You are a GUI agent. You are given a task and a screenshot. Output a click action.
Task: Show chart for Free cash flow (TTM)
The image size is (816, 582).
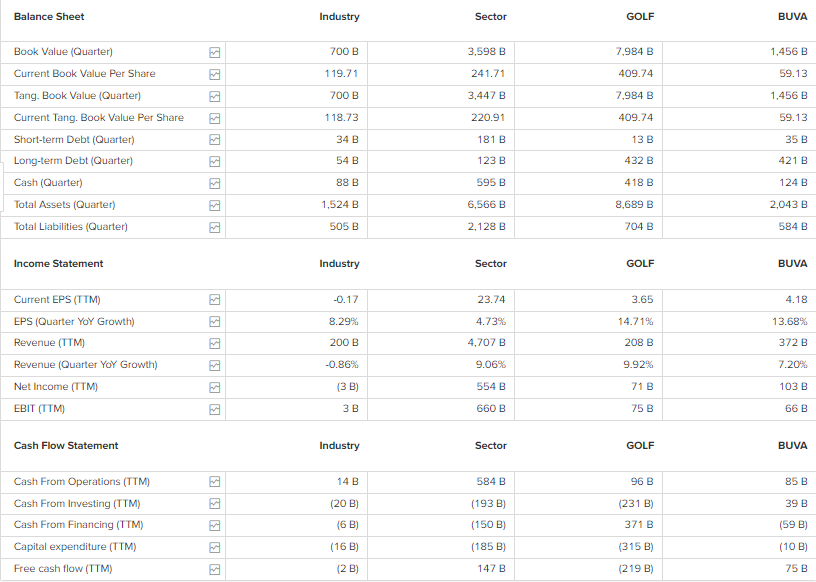coord(214,569)
